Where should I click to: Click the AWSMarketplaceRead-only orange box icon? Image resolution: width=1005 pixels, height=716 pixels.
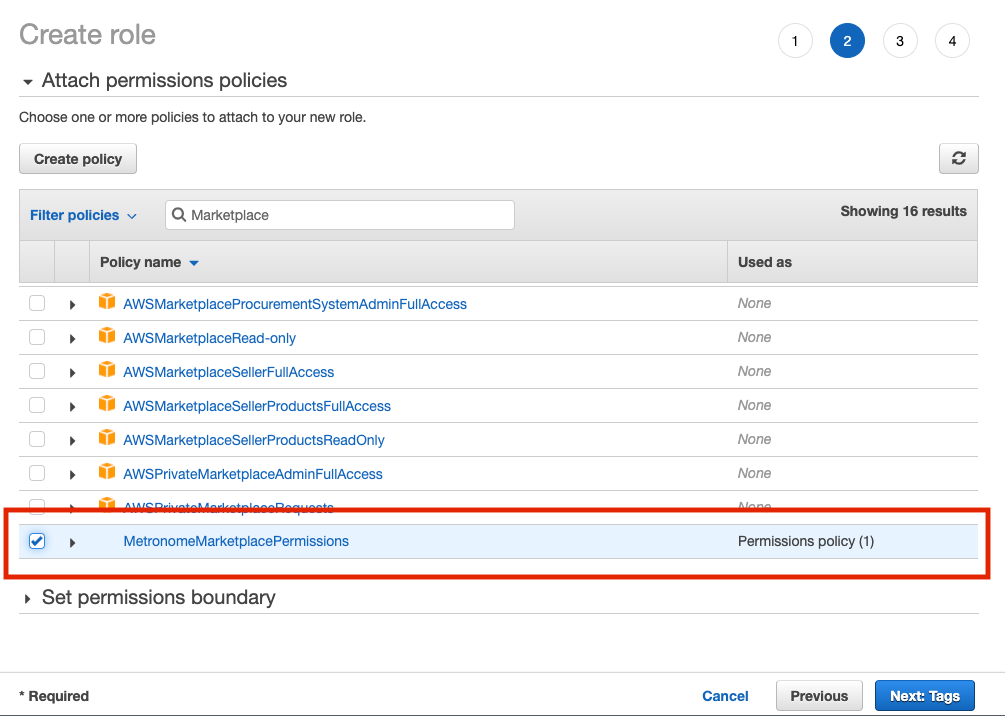tap(107, 337)
